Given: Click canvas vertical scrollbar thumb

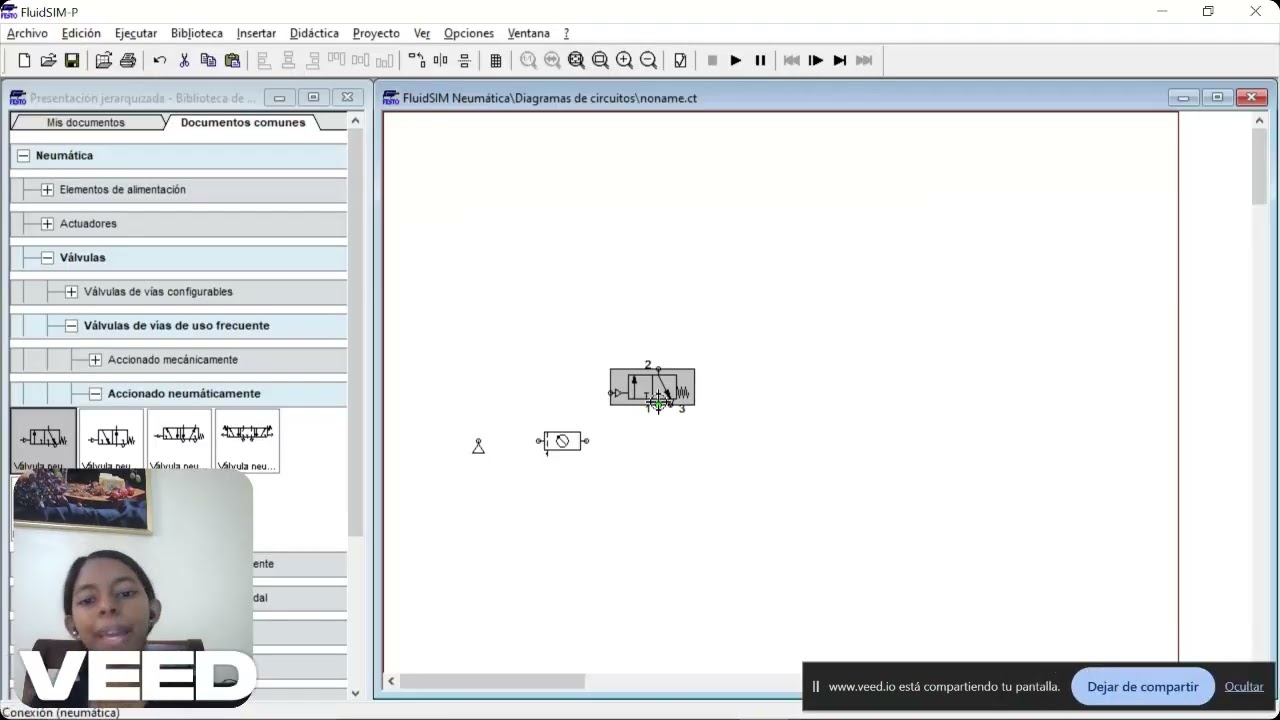Looking at the screenshot, I should click(1259, 167).
